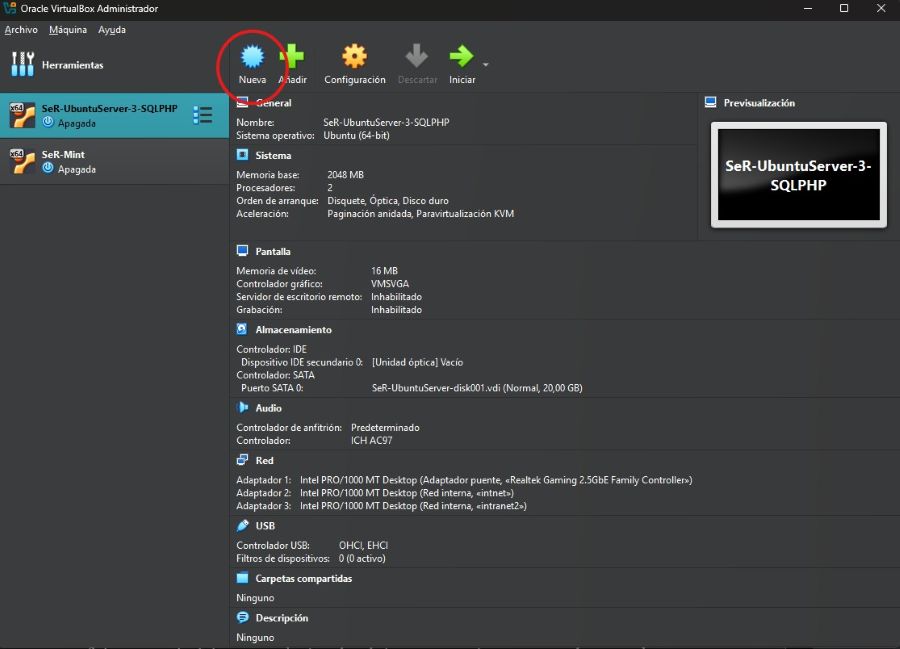The height and width of the screenshot is (649, 900).
Task: Click the Descartar gray arrow icon
Action: [x=417, y=56]
